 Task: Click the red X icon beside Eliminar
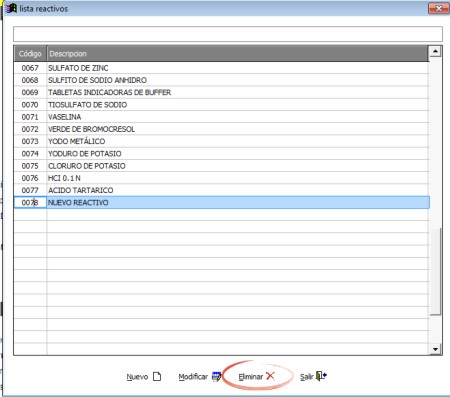(x=270, y=376)
